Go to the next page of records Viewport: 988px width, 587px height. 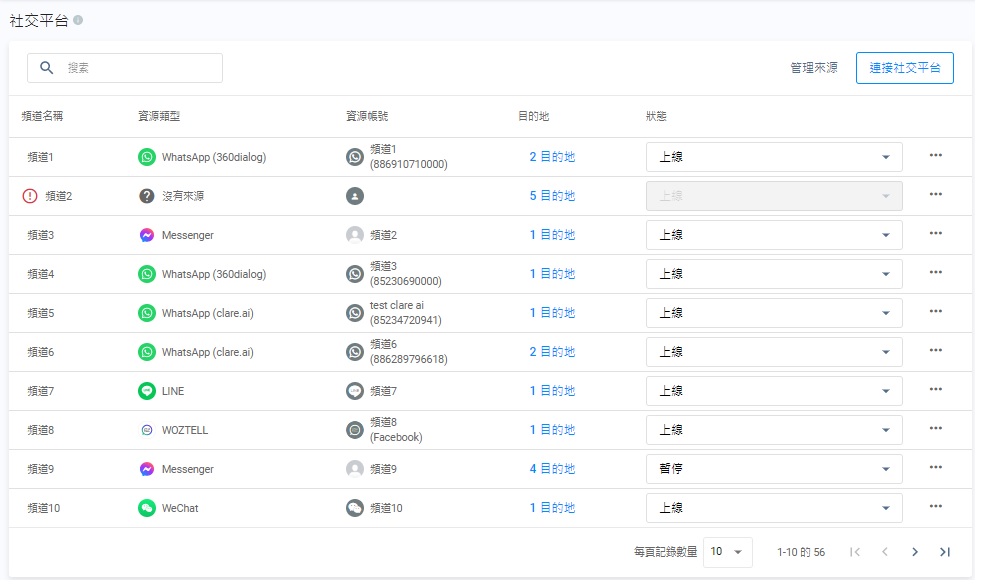[x=914, y=552]
